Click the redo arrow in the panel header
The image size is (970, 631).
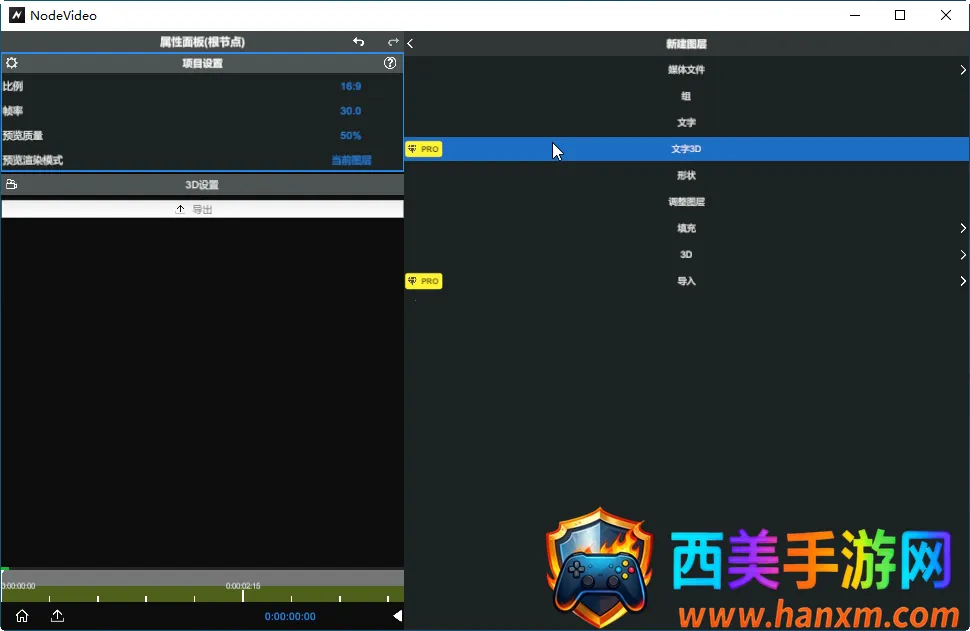click(393, 42)
